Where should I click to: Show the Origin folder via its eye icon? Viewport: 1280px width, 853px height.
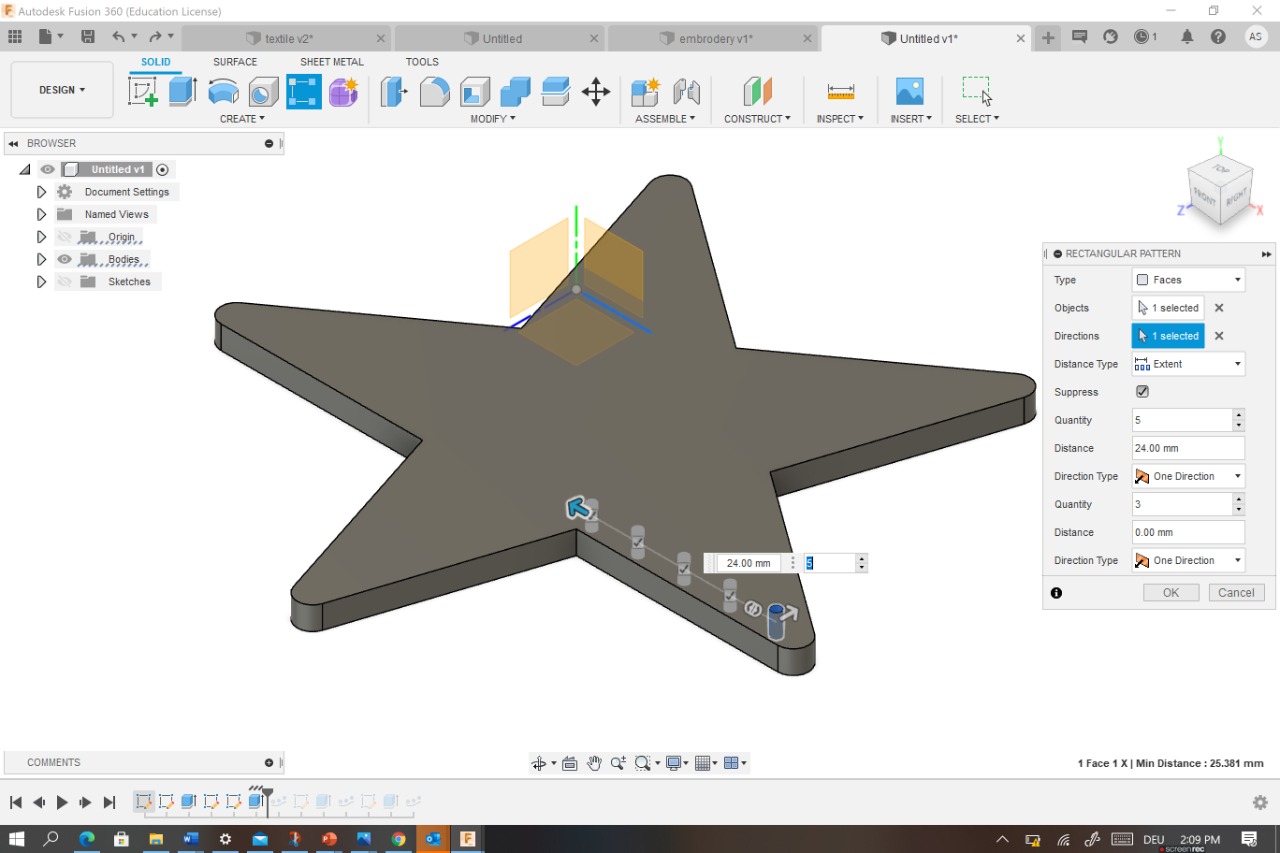pos(65,237)
